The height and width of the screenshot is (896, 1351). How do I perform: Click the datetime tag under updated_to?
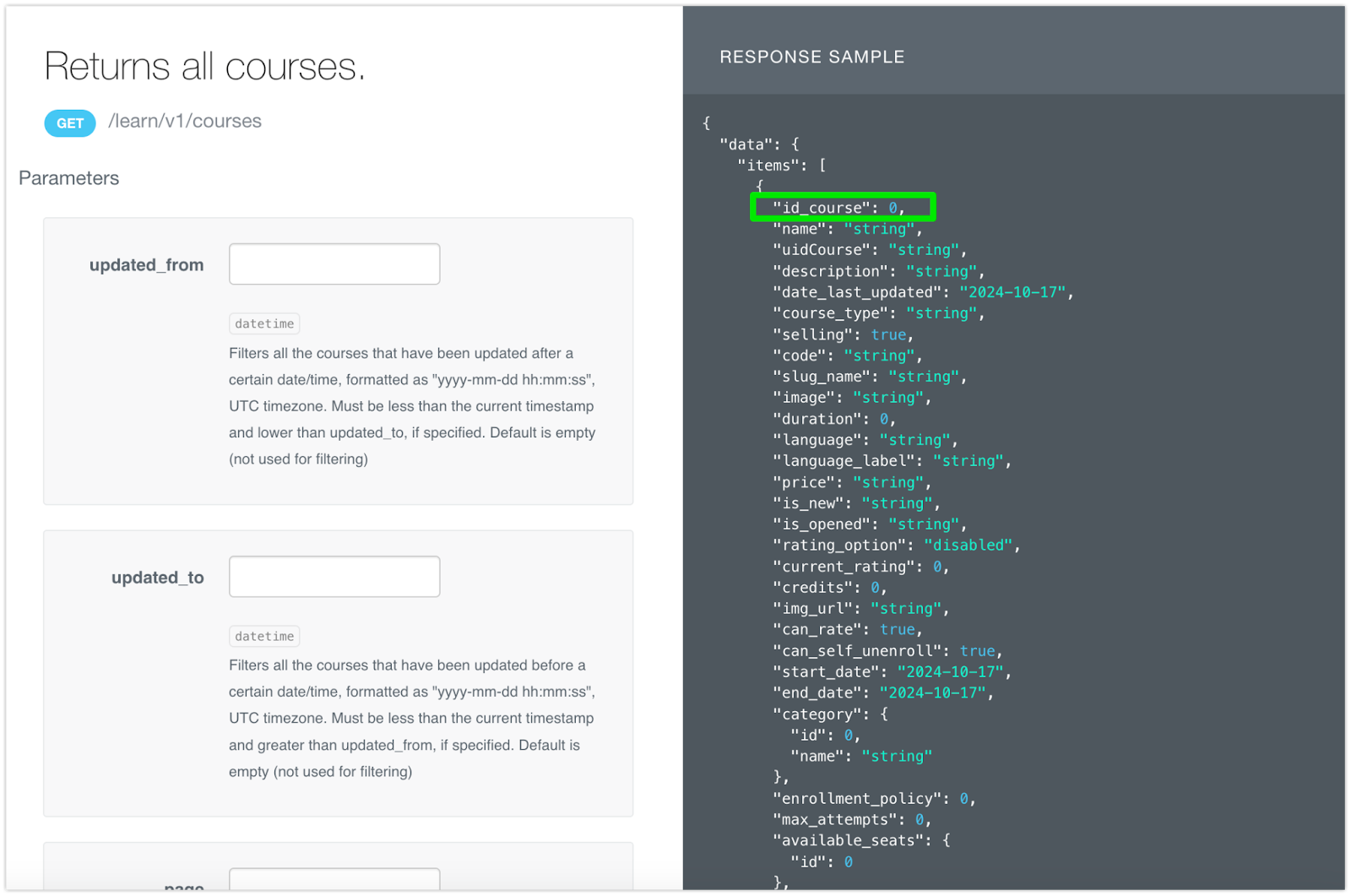click(x=264, y=636)
